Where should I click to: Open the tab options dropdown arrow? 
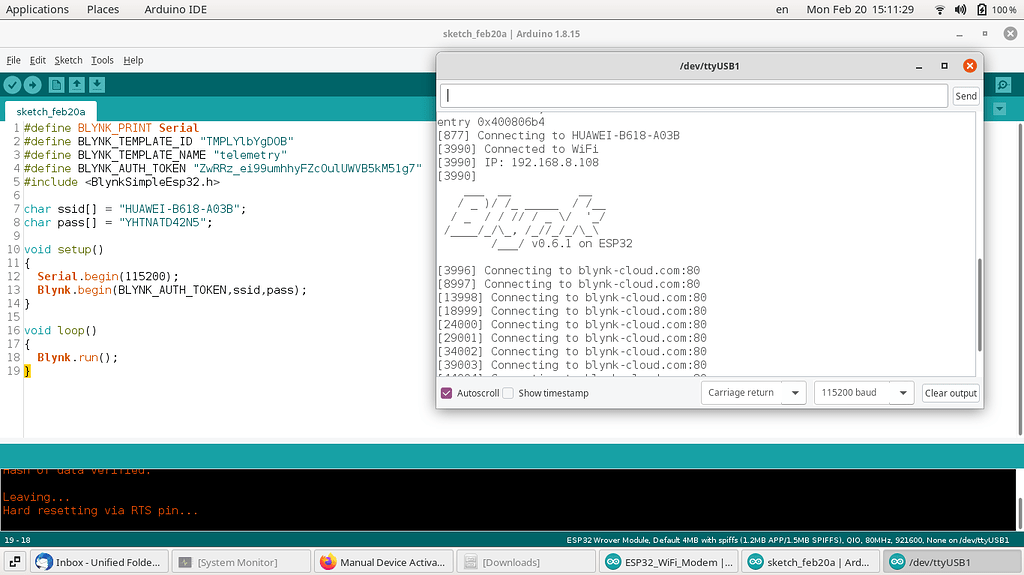(1000, 109)
